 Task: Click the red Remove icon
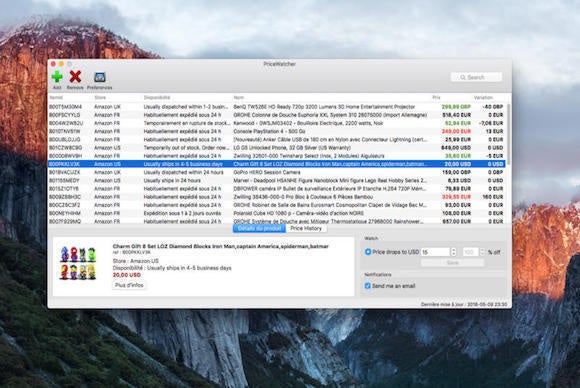(75, 77)
